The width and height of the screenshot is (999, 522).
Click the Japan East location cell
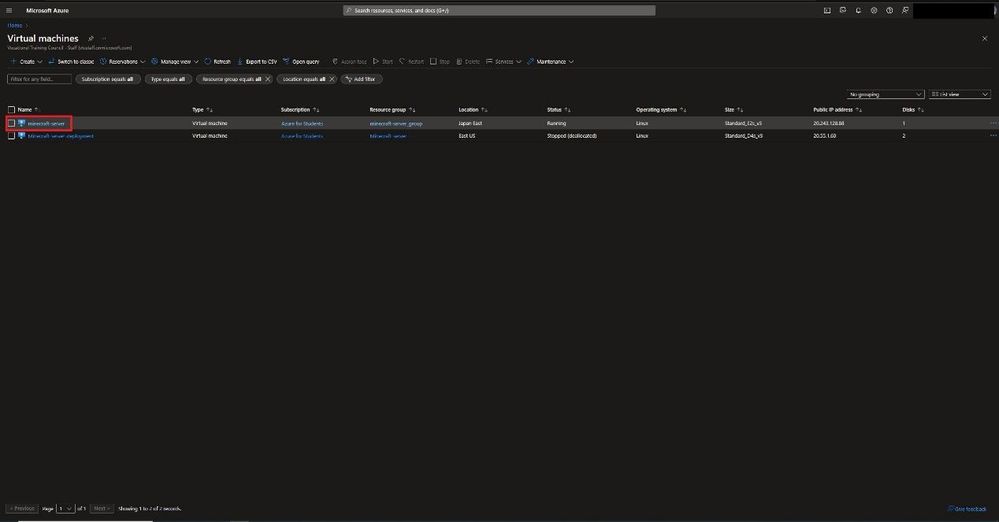470,124
